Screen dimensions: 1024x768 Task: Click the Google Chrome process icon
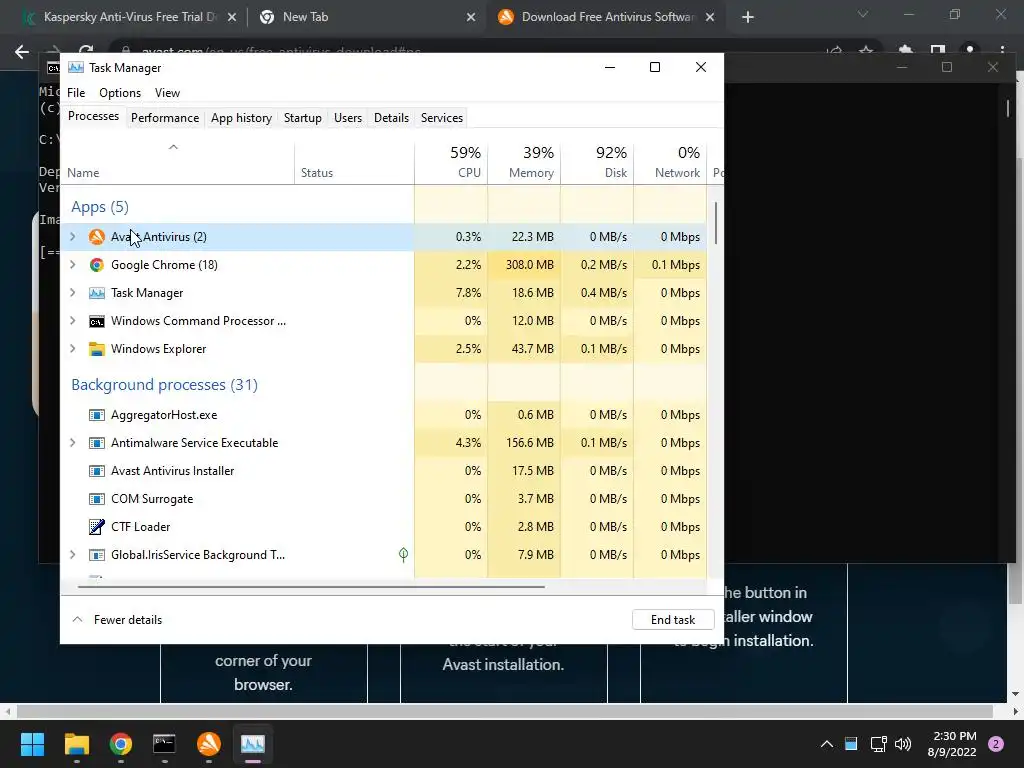pos(97,265)
